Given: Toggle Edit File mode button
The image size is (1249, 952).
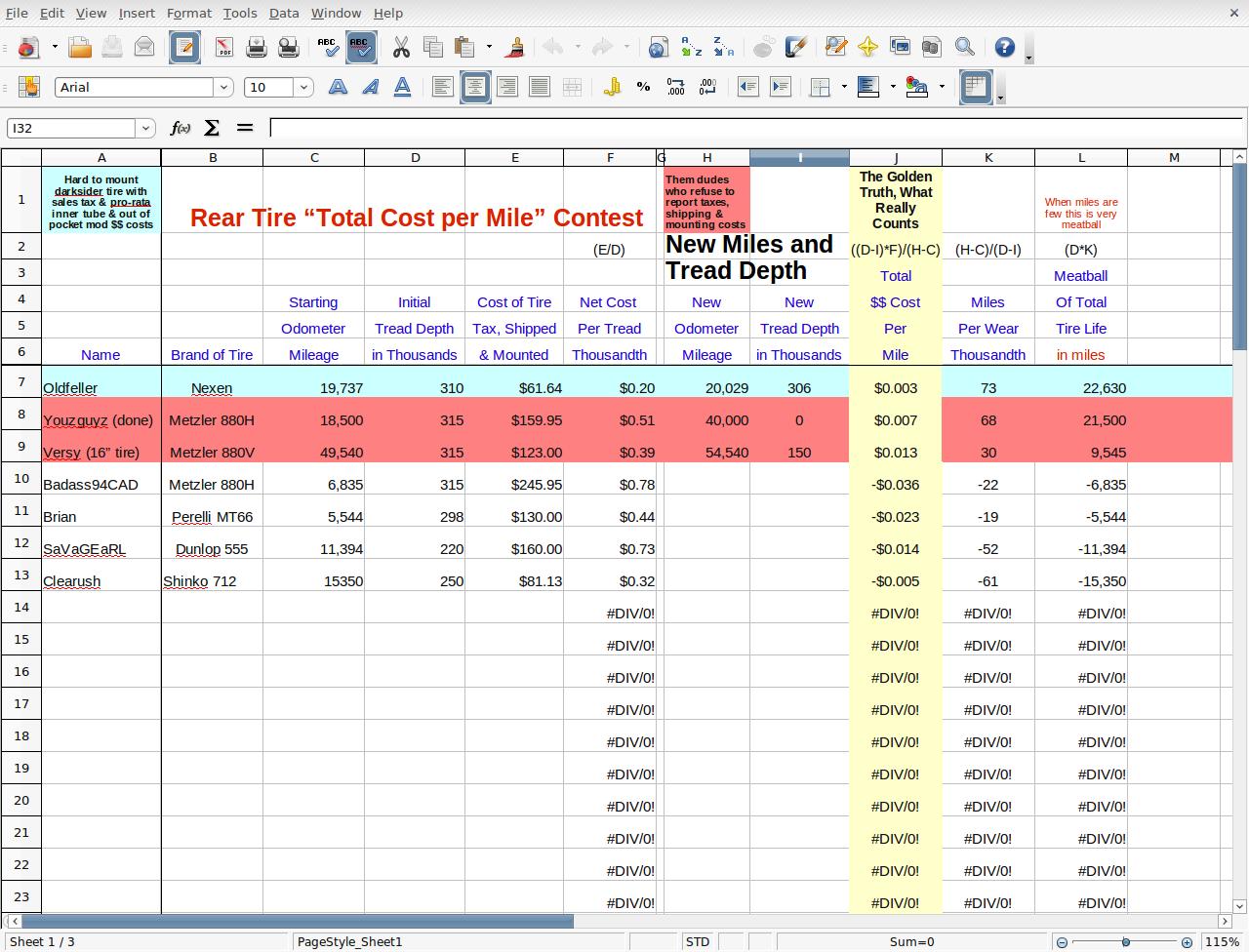Looking at the screenshot, I should (184, 47).
